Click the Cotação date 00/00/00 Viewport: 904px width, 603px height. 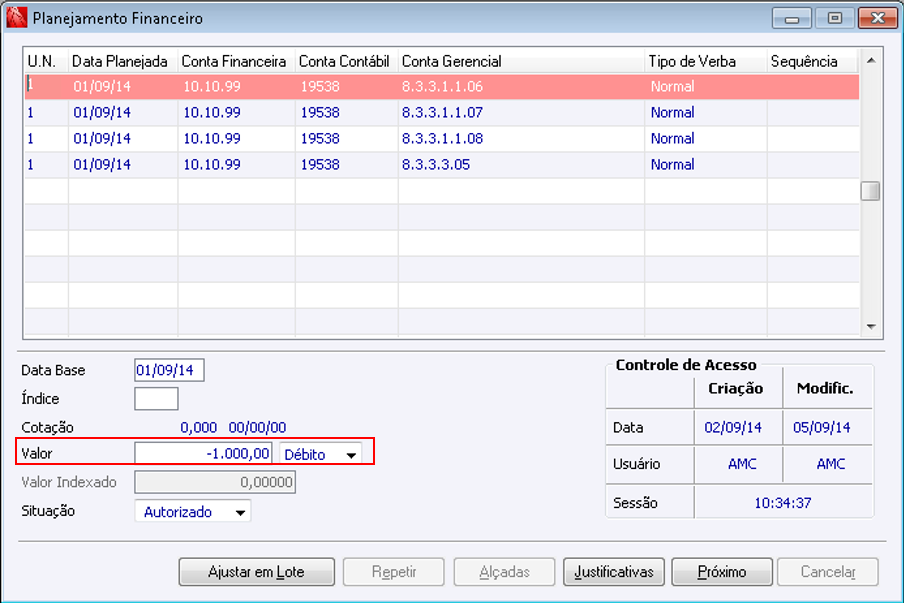click(258, 427)
